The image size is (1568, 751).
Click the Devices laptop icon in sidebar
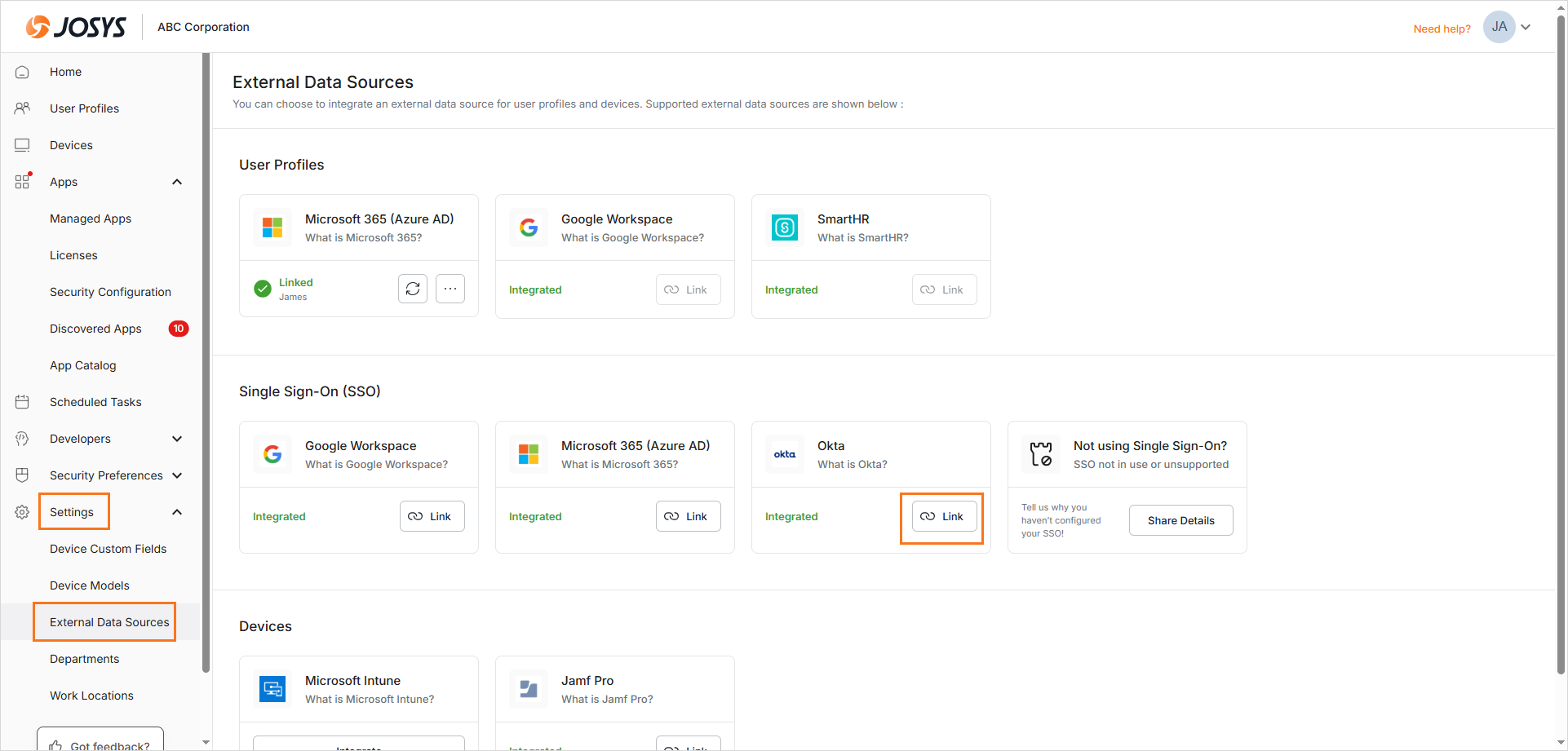click(x=22, y=145)
